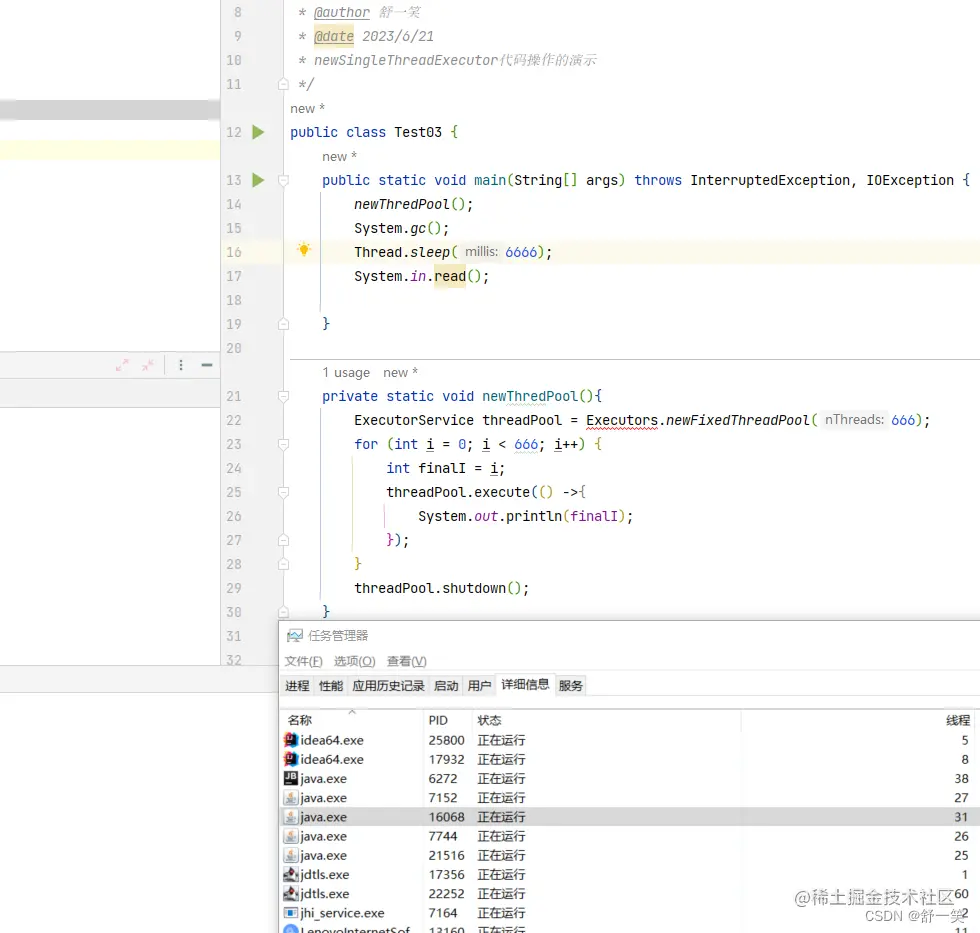The width and height of the screenshot is (980, 933).
Task: Switch to the 服务 tab
Action: [571, 686]
